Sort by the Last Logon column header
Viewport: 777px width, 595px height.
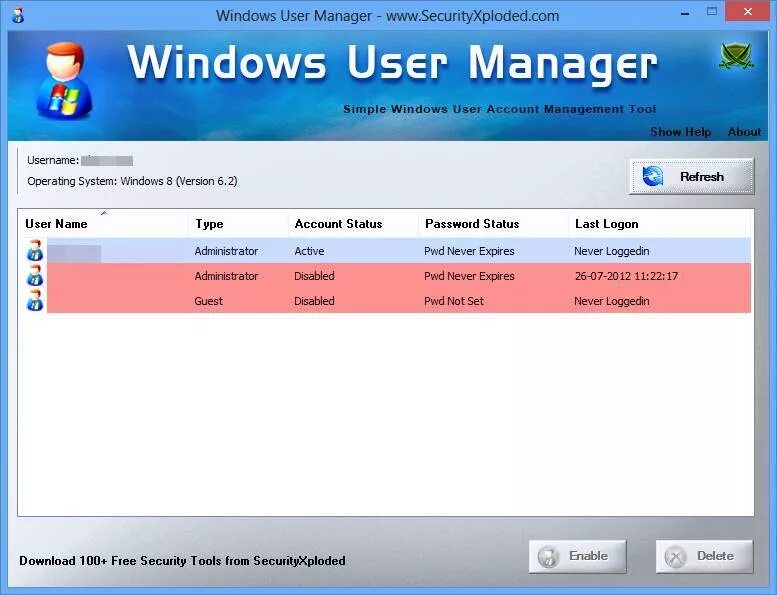[659, 224]
